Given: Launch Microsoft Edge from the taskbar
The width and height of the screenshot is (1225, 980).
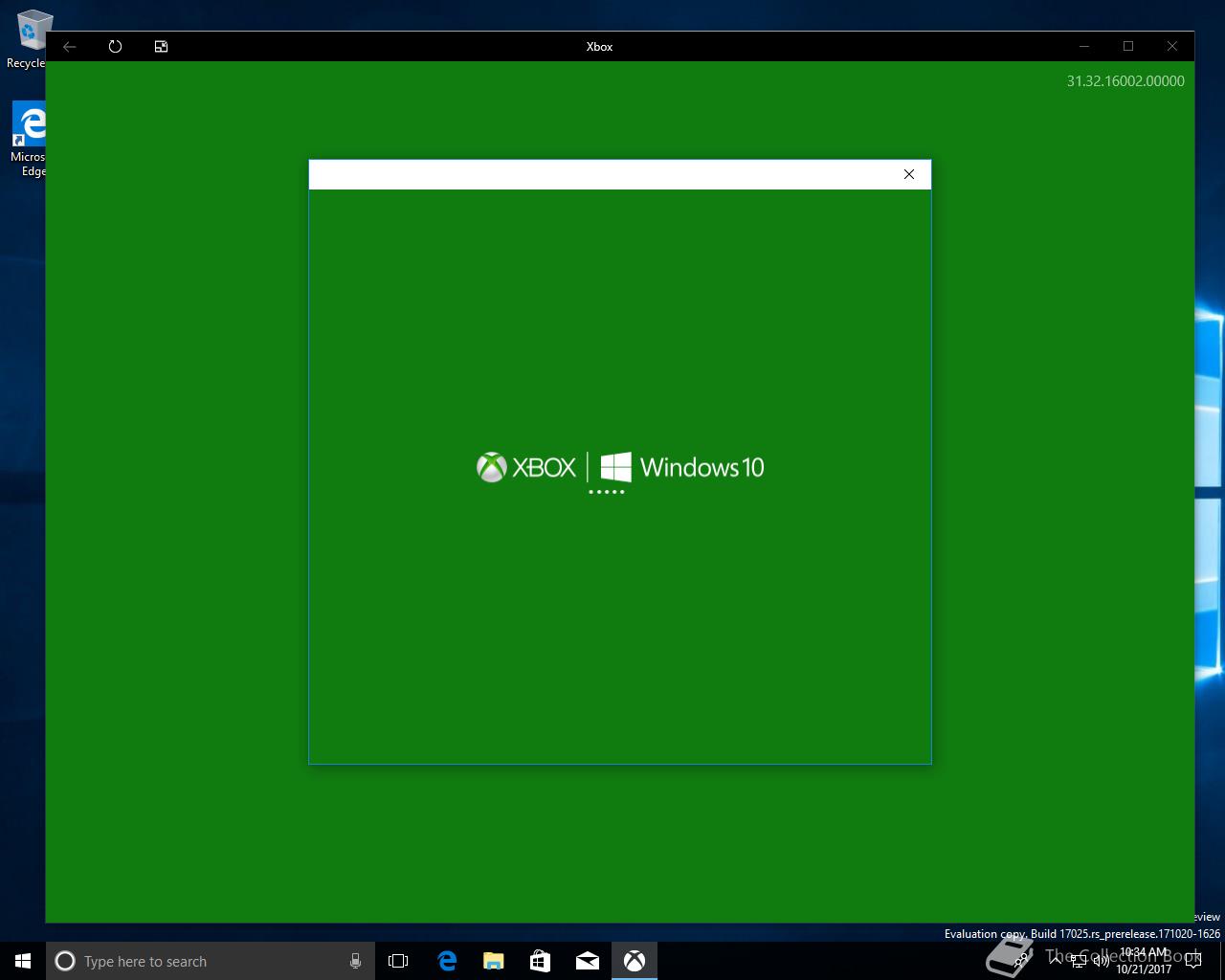Looking at the screenshot, I should (446, 961).
